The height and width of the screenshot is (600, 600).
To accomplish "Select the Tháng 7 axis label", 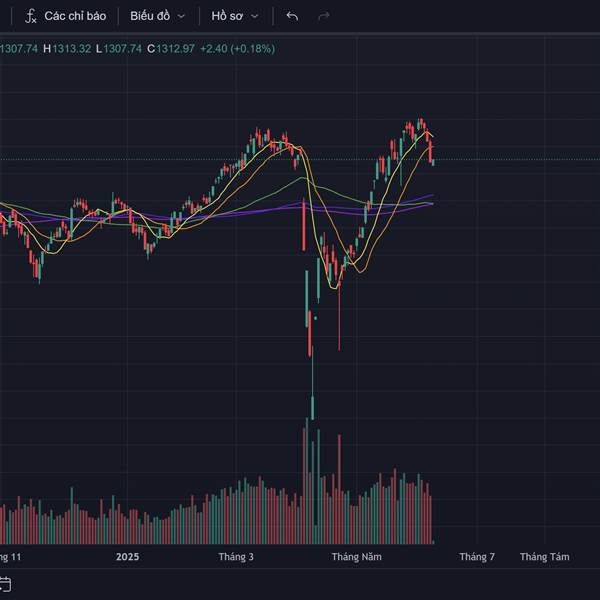I will click(x=477, y=557).
